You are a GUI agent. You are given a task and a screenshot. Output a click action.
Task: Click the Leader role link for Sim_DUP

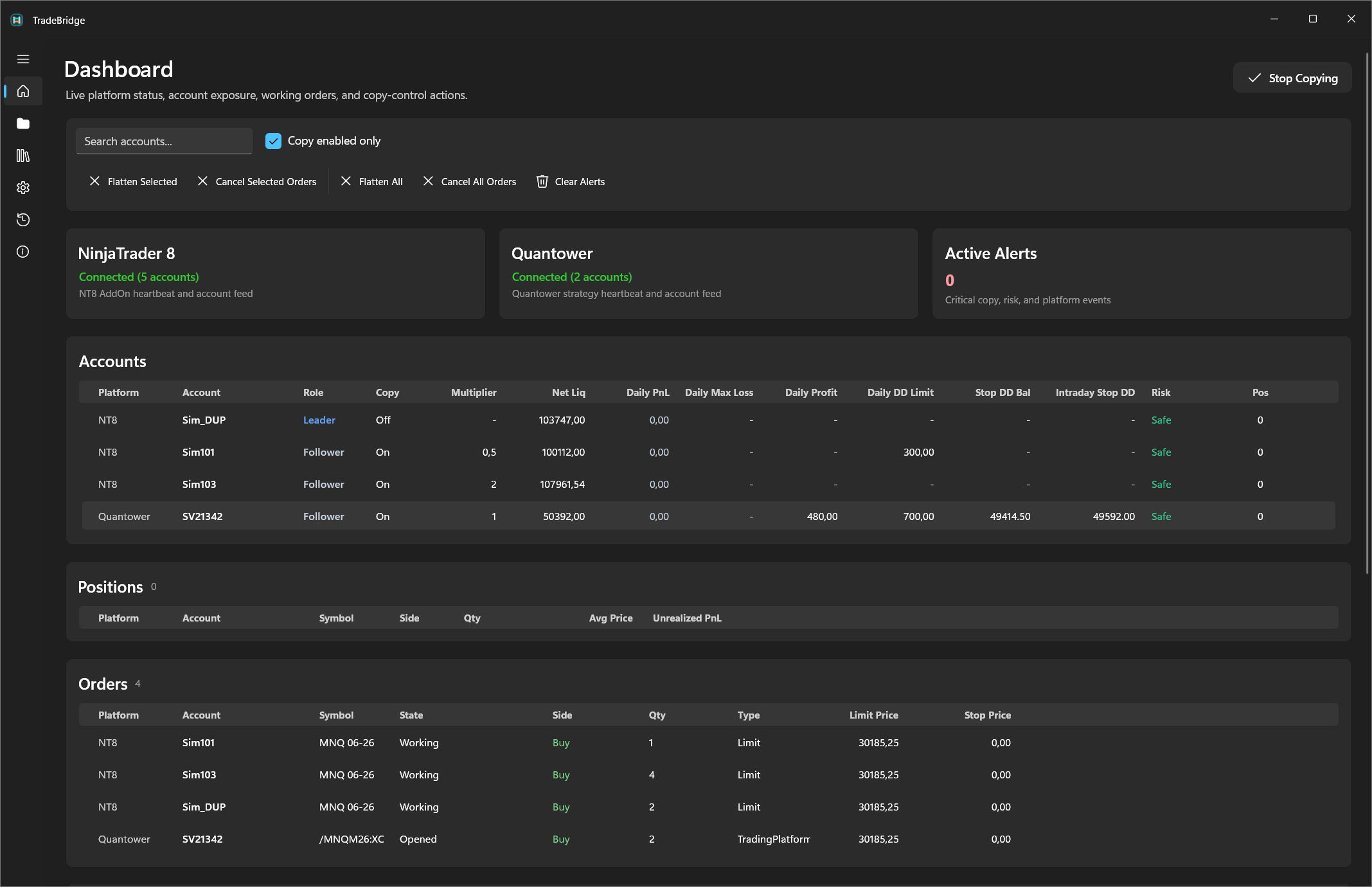point(319,420)
